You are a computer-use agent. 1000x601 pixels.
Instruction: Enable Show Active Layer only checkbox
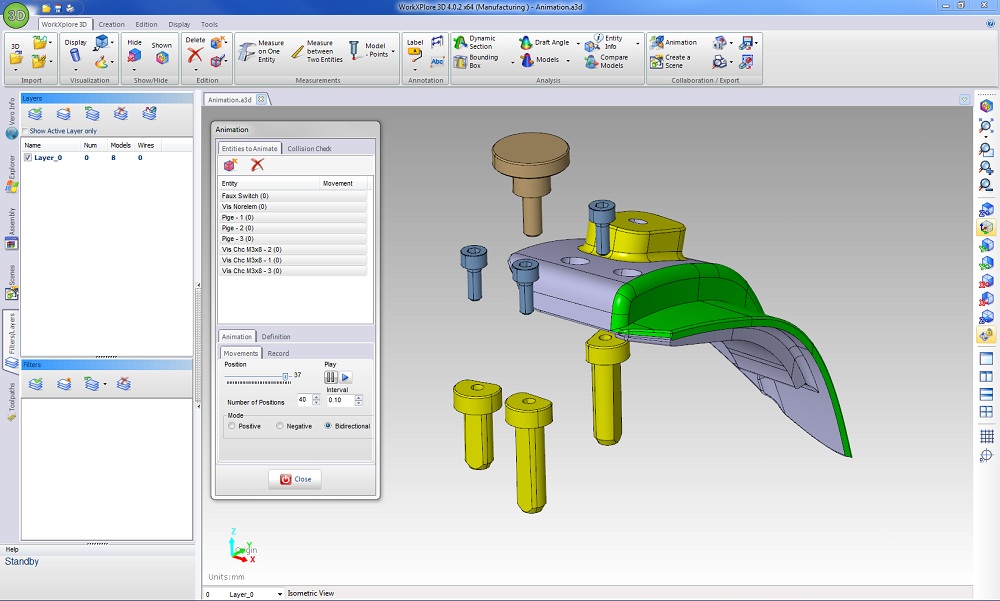pos(26,131)
